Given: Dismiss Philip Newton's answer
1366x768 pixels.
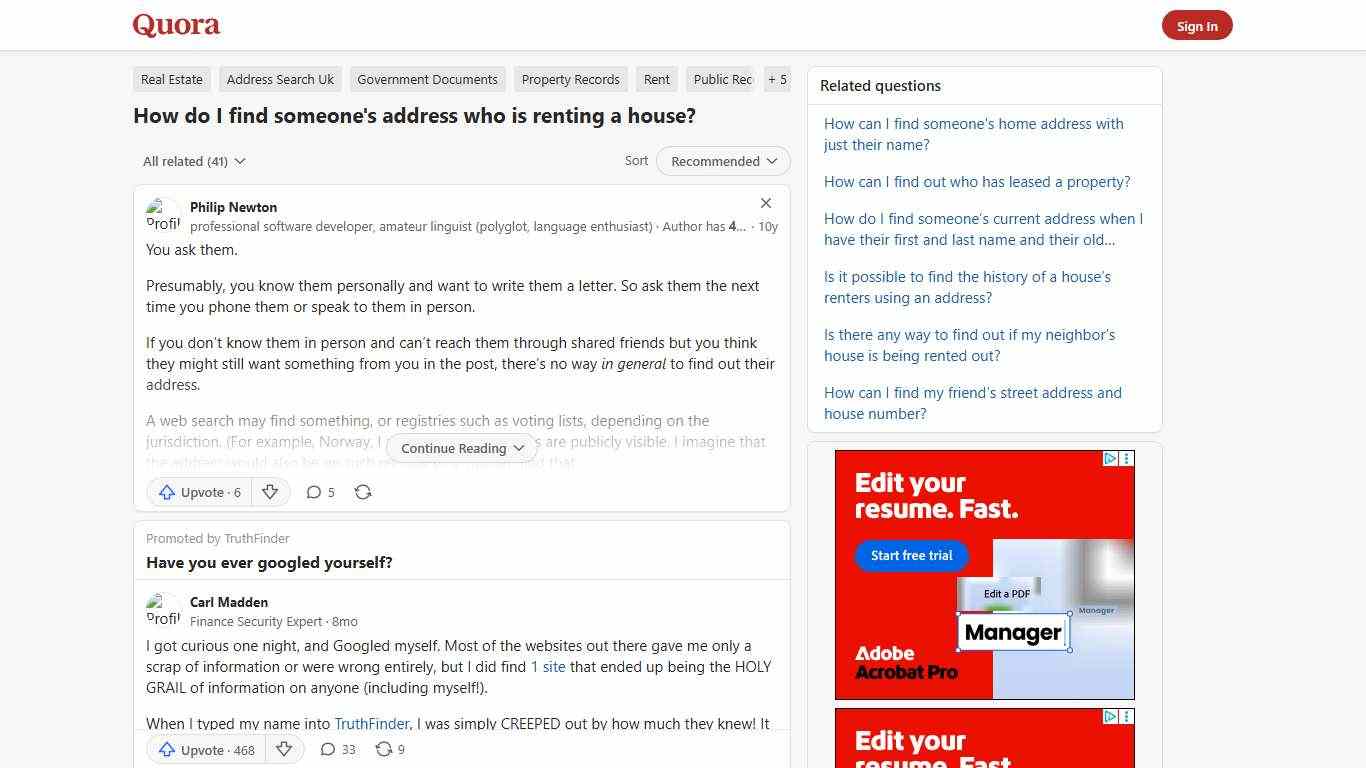Looking at the screenshot, I should point(766,203).
